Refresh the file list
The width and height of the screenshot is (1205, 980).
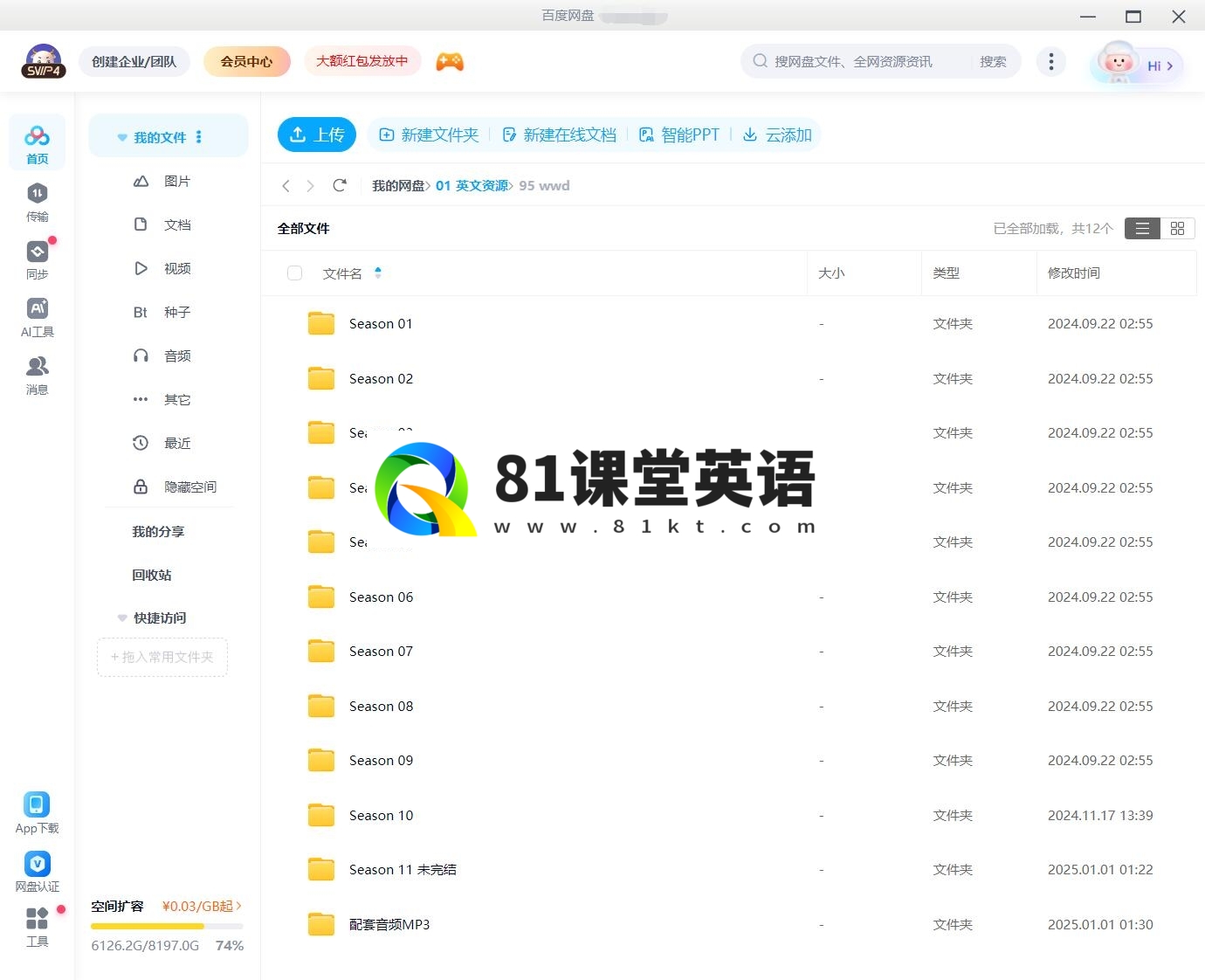[340, 185]
